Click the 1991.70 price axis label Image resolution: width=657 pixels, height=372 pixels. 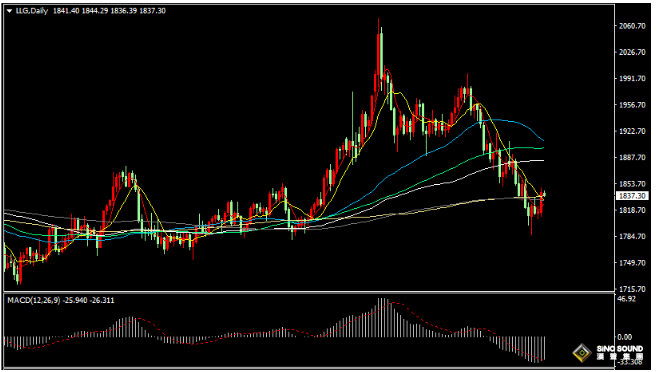click(632, 79)
